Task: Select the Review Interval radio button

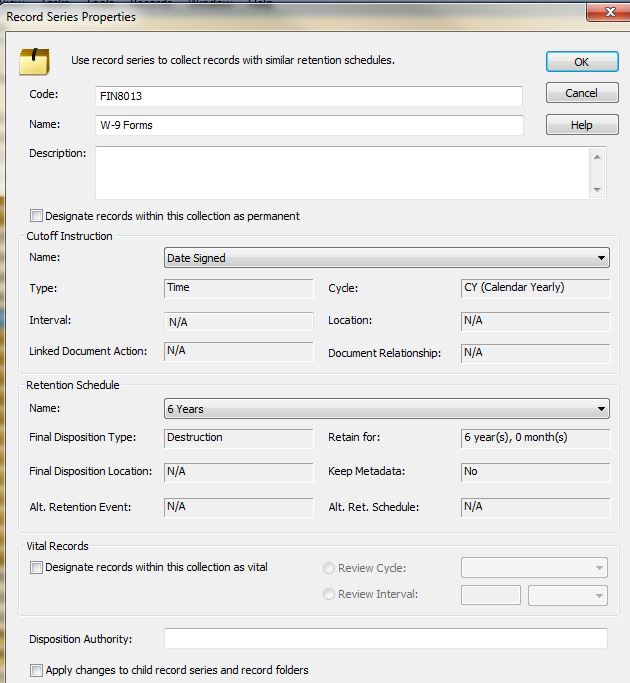Action: [329, 595]
